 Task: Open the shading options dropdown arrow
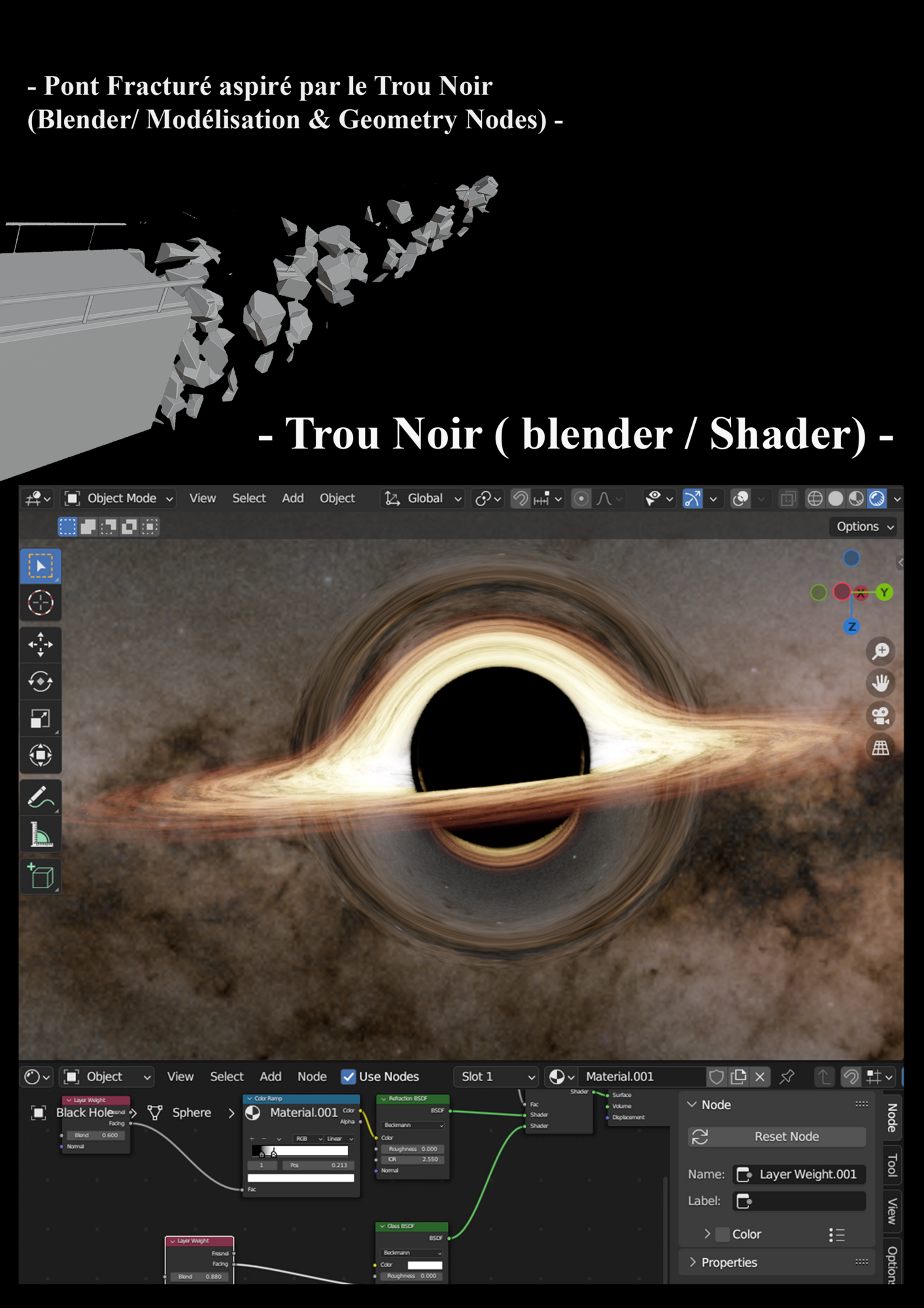(x=897, y=499)
